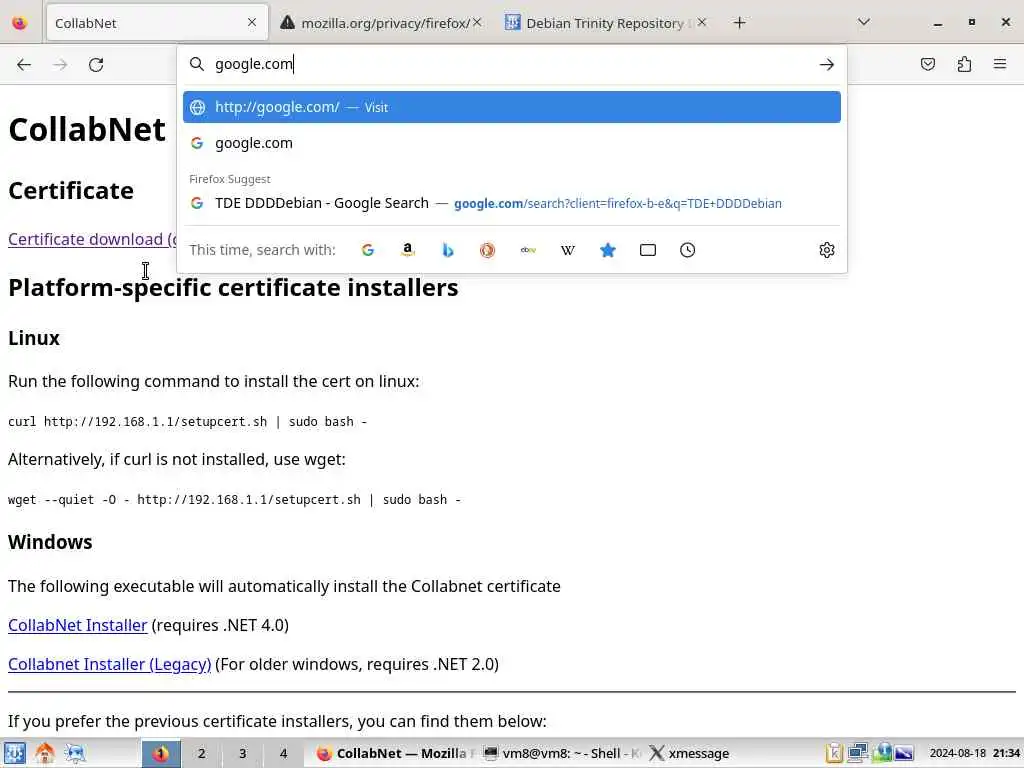Click the go arrow in the address bar
The image size is (1024, 768).
pos(826,64)
